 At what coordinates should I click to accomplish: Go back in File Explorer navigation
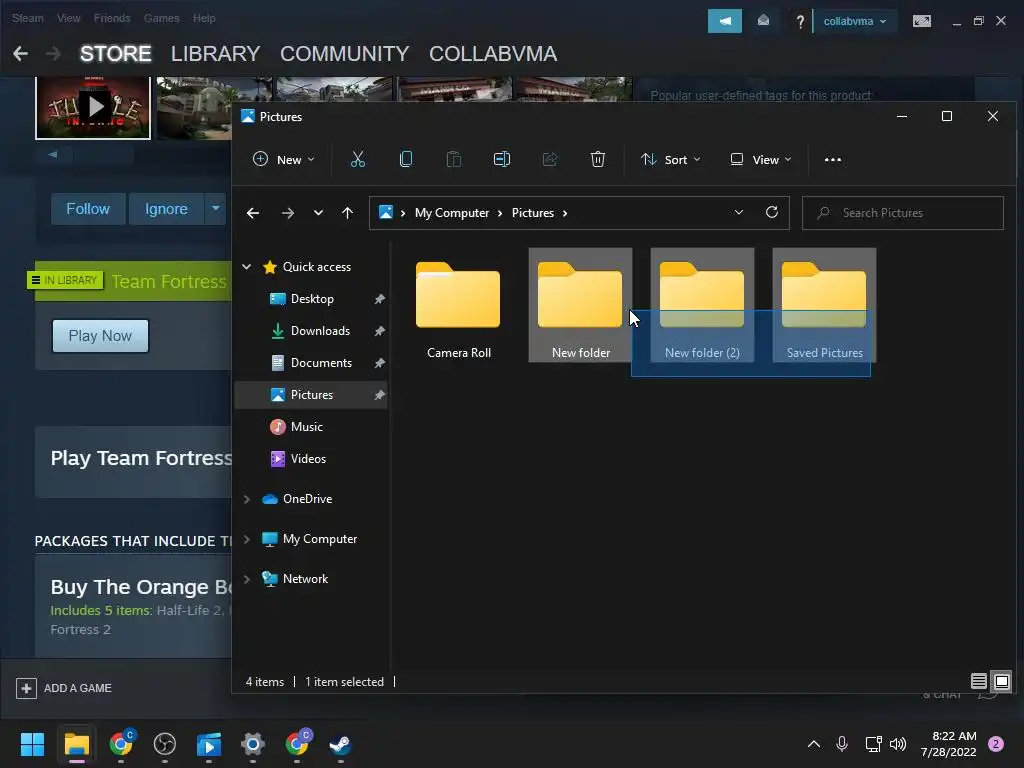pos(253,213)
